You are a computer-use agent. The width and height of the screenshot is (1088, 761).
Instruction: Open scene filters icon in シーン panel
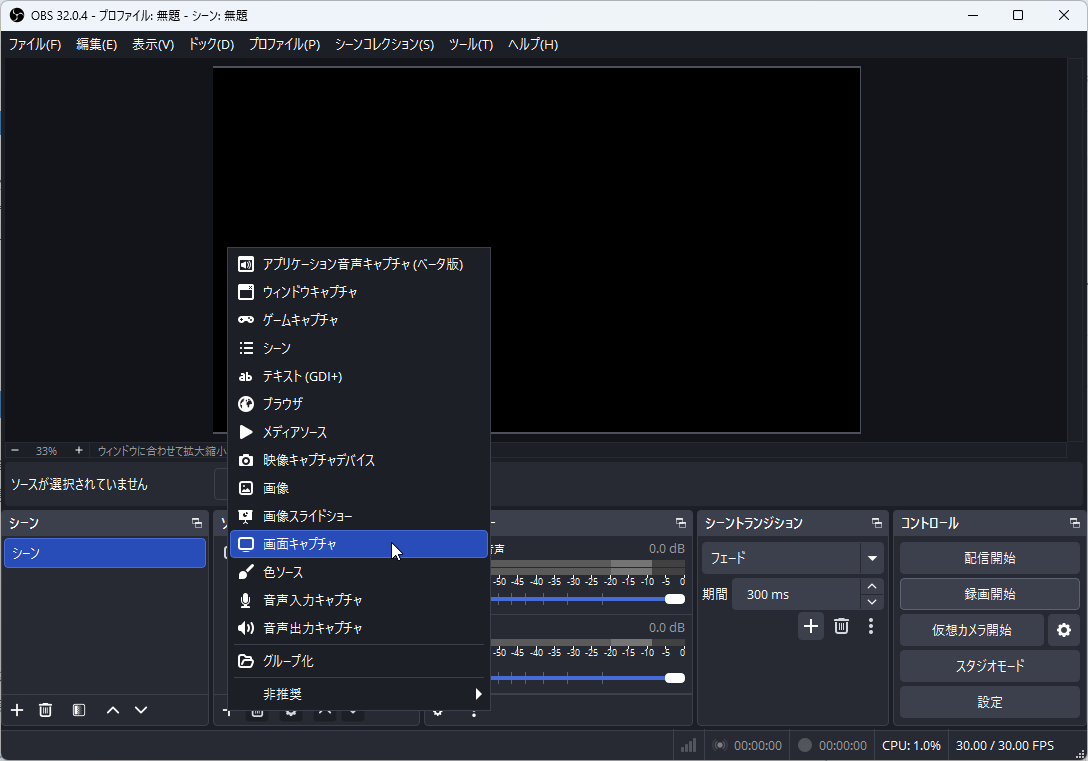[x=79, y=710]
